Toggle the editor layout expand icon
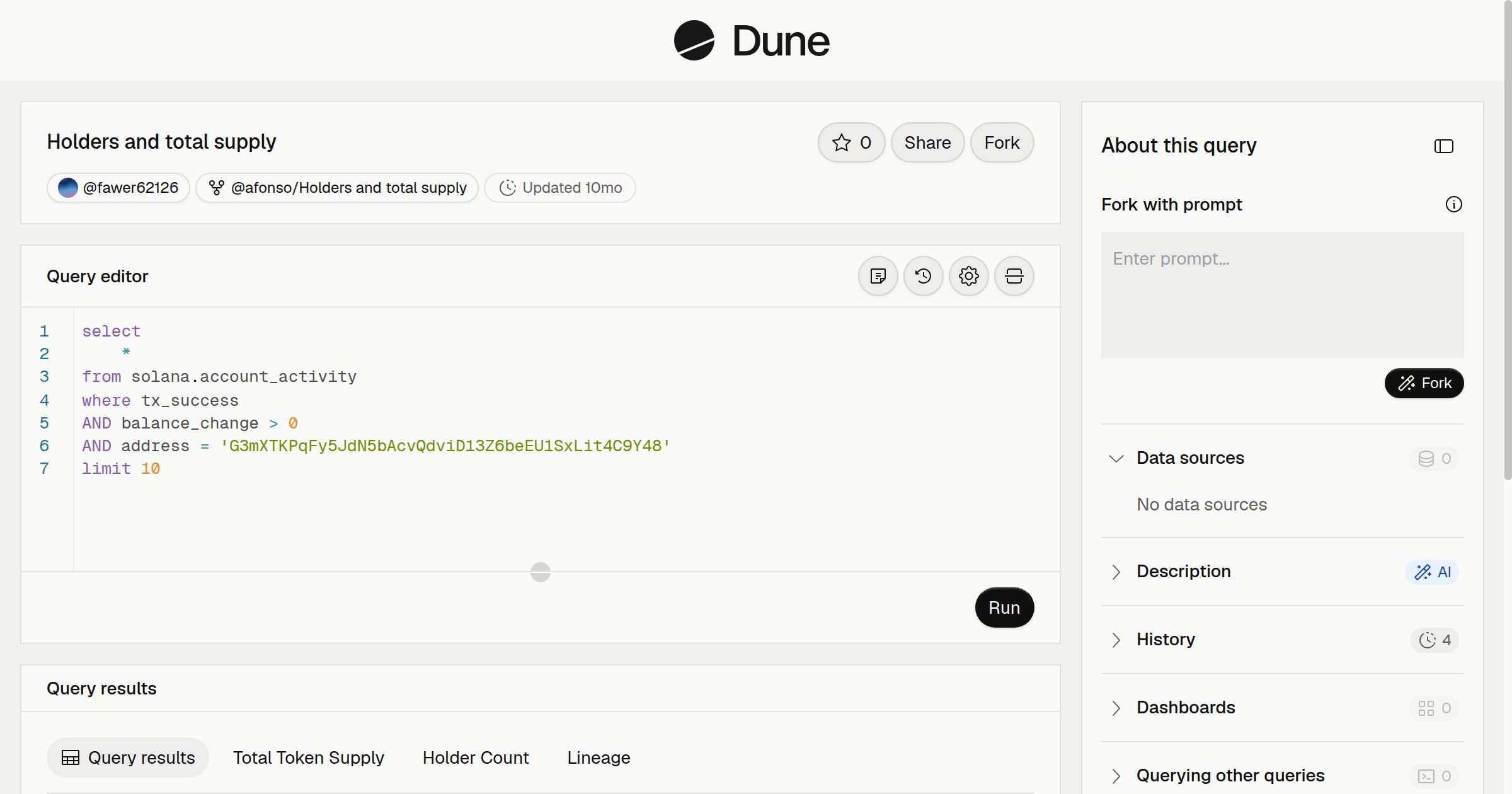The width and height of the screenshot is (1512, 794). (1014, 276)
